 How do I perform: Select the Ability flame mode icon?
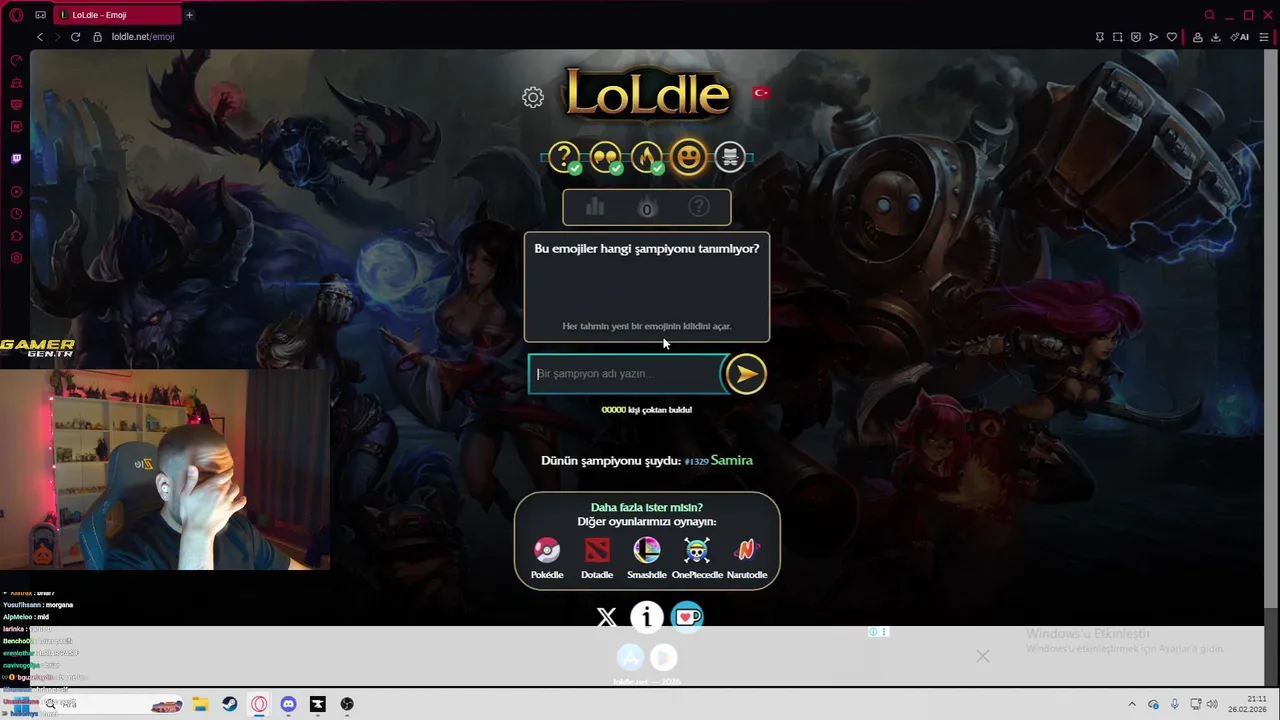click(647, 157)
